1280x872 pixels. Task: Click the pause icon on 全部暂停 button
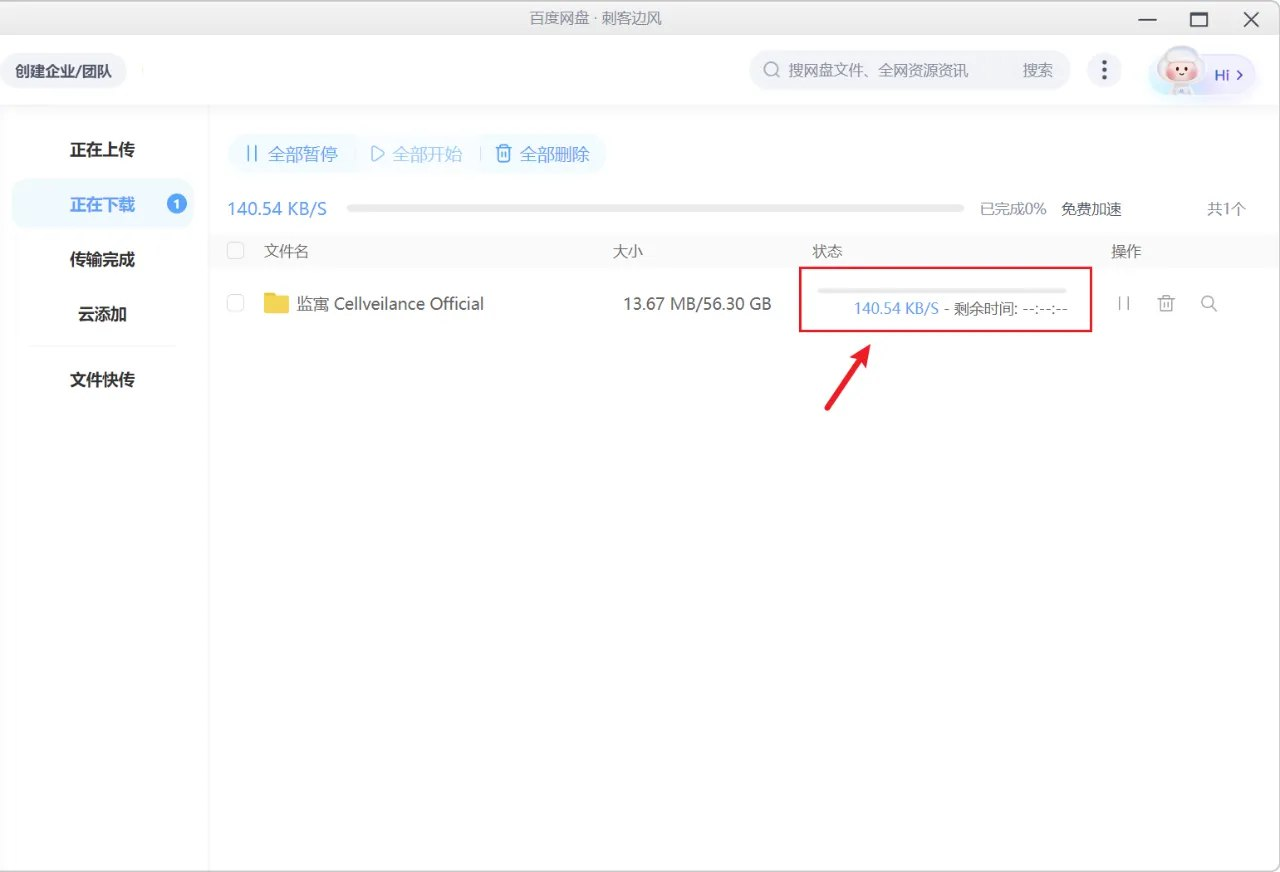pyautogui.click(x=252, y=153)
